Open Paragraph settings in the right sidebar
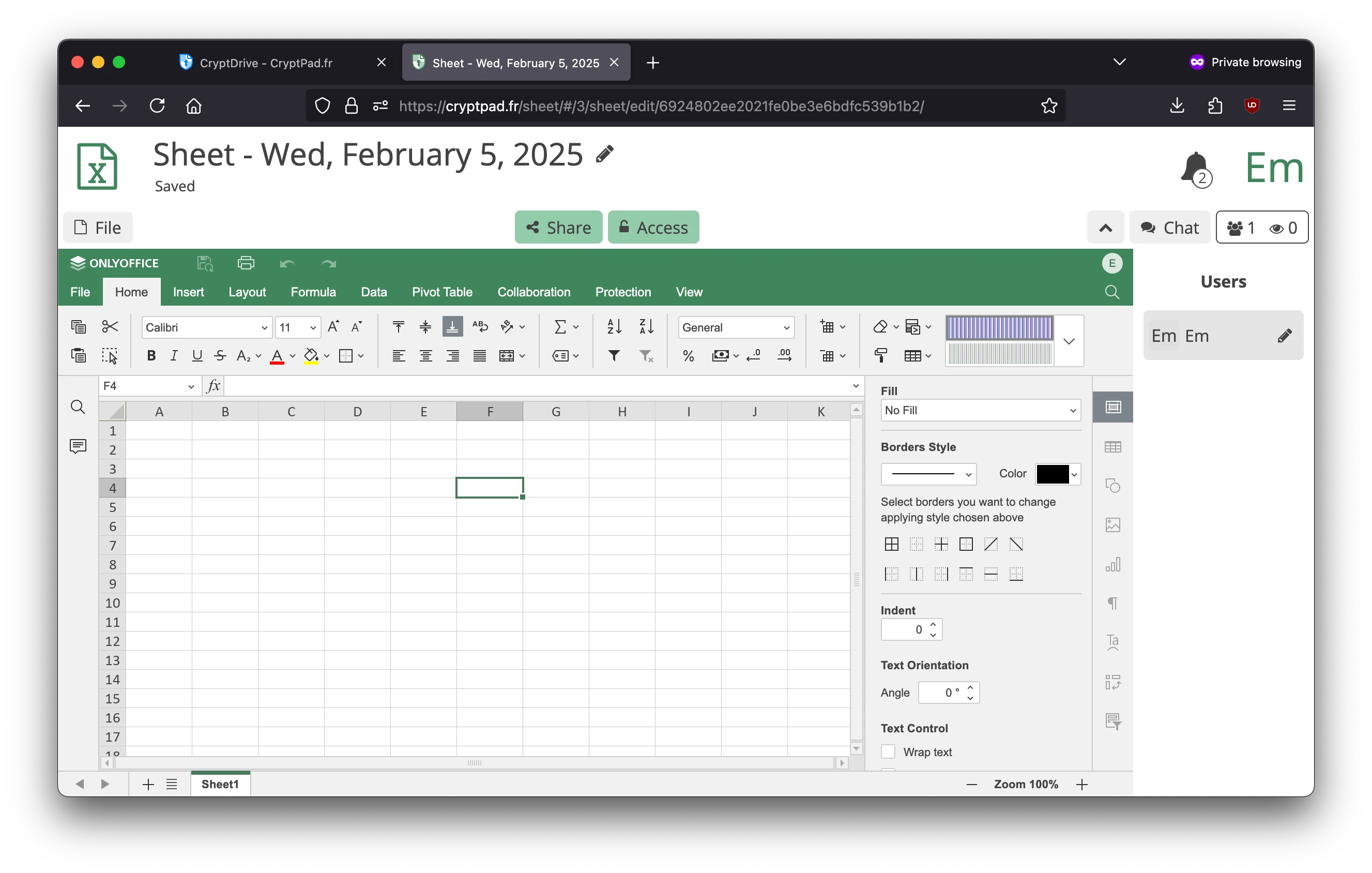The width and height of the screenshot is (1372, 873). point(1112,603)
